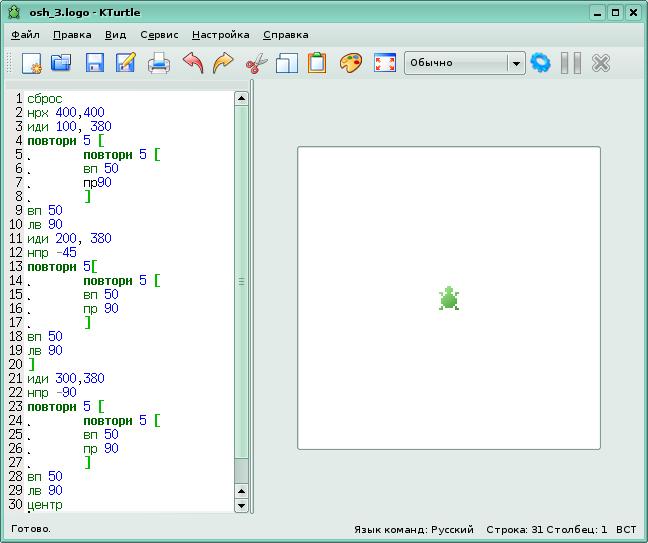Create a new file with toolbar icon
This screenshot has width=648, height=543.
pos(31,63)
